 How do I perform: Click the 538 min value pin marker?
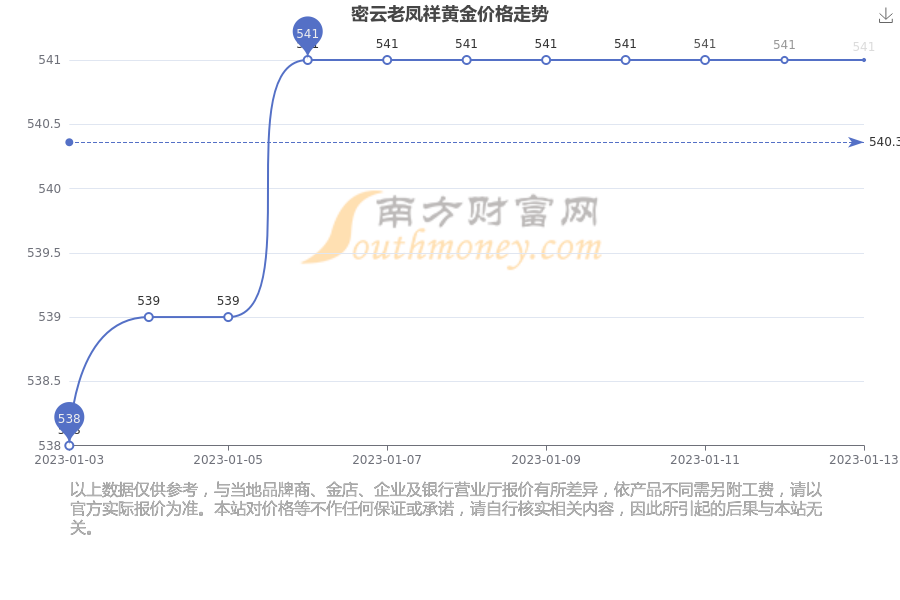pos(69,420)
